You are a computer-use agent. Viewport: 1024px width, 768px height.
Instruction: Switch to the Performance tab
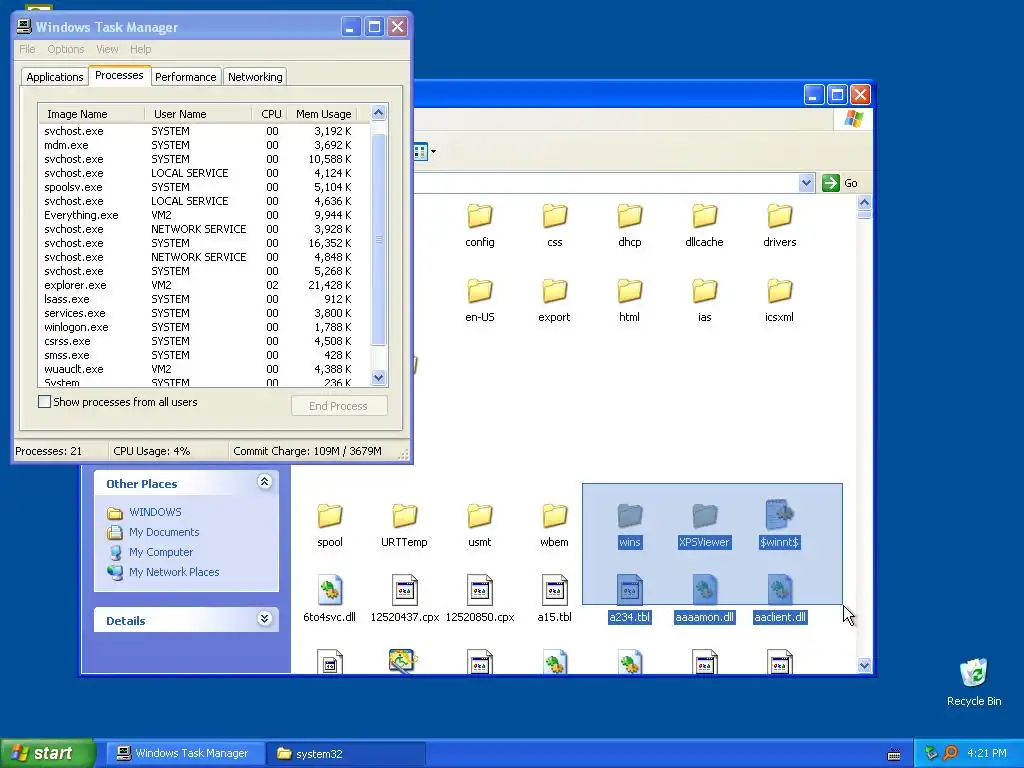(x=185, y=77)
